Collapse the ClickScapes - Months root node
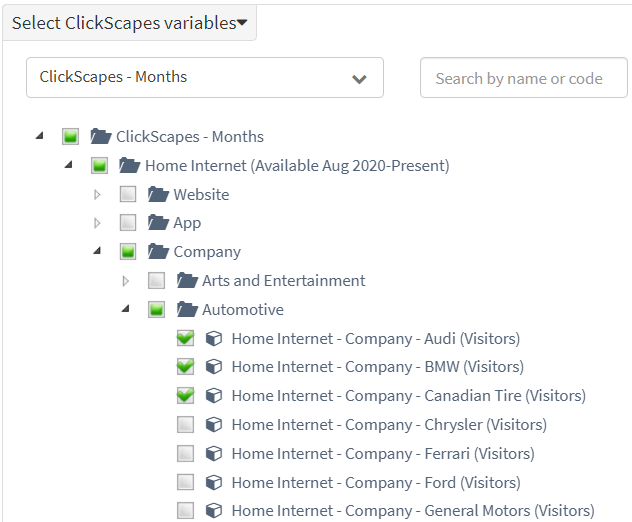632x522 pixels. pos(40,136)
